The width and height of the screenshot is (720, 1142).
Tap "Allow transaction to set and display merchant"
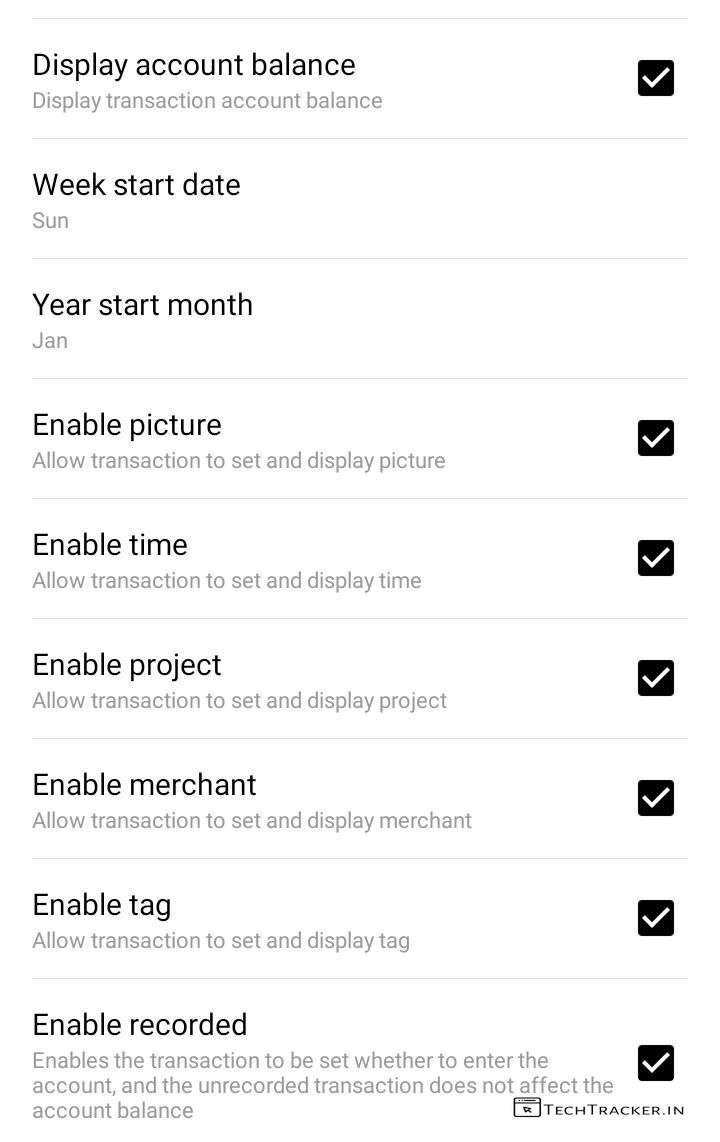pos(252,821)
